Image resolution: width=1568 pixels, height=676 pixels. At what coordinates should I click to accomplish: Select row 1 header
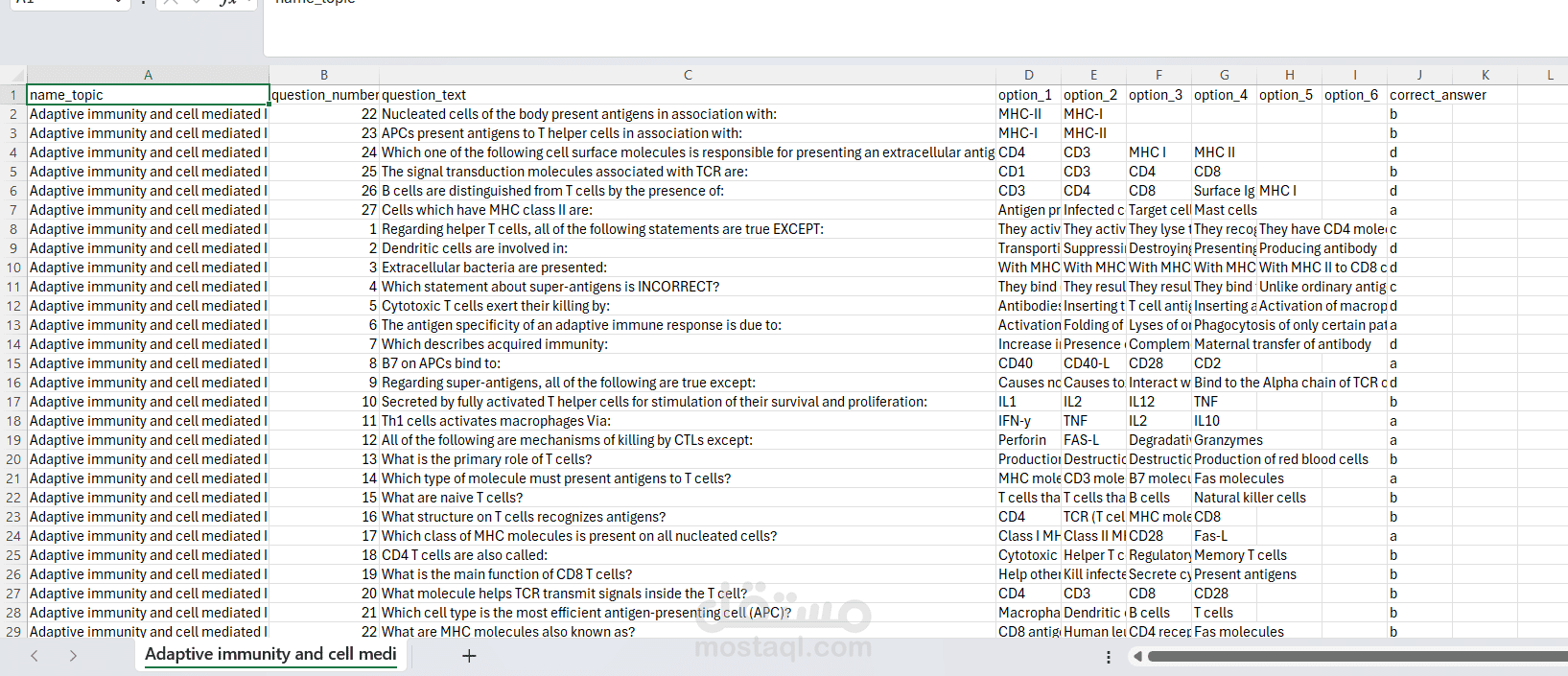click(13, 95)
